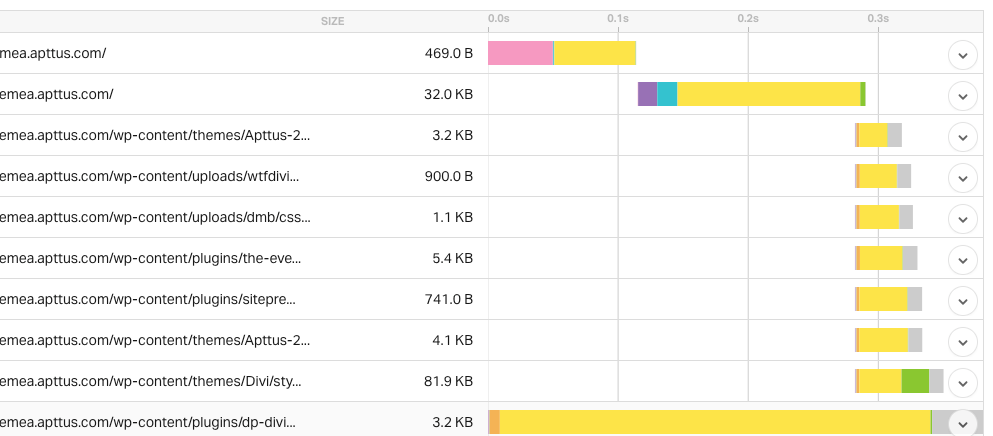The width and height of the screenshot is (993, 436).
Task: Expand the dp-divi plugin request row
Action: (x=963, y=423)
